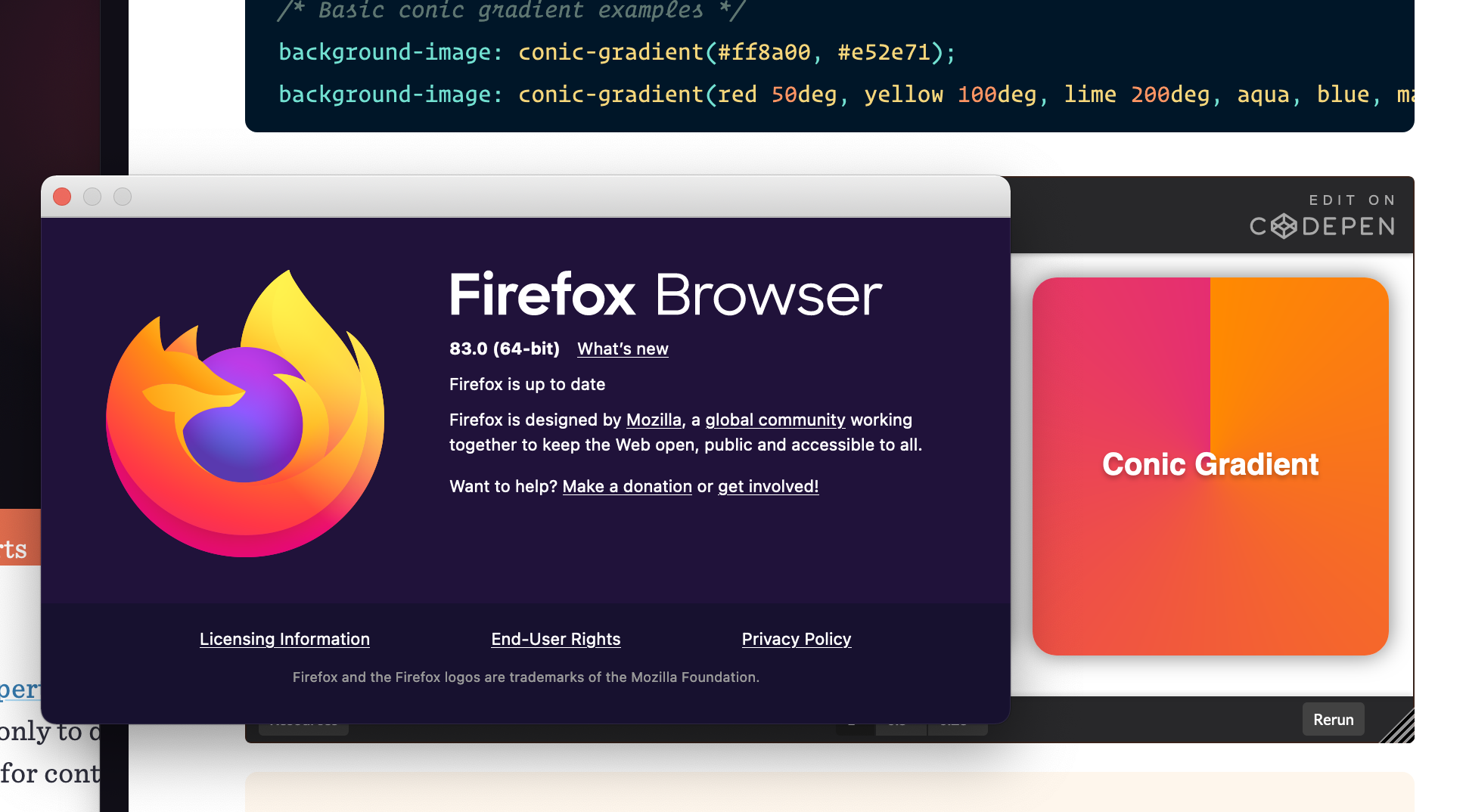Click the "83.0 (64-bit)" version text

point(504,349)
